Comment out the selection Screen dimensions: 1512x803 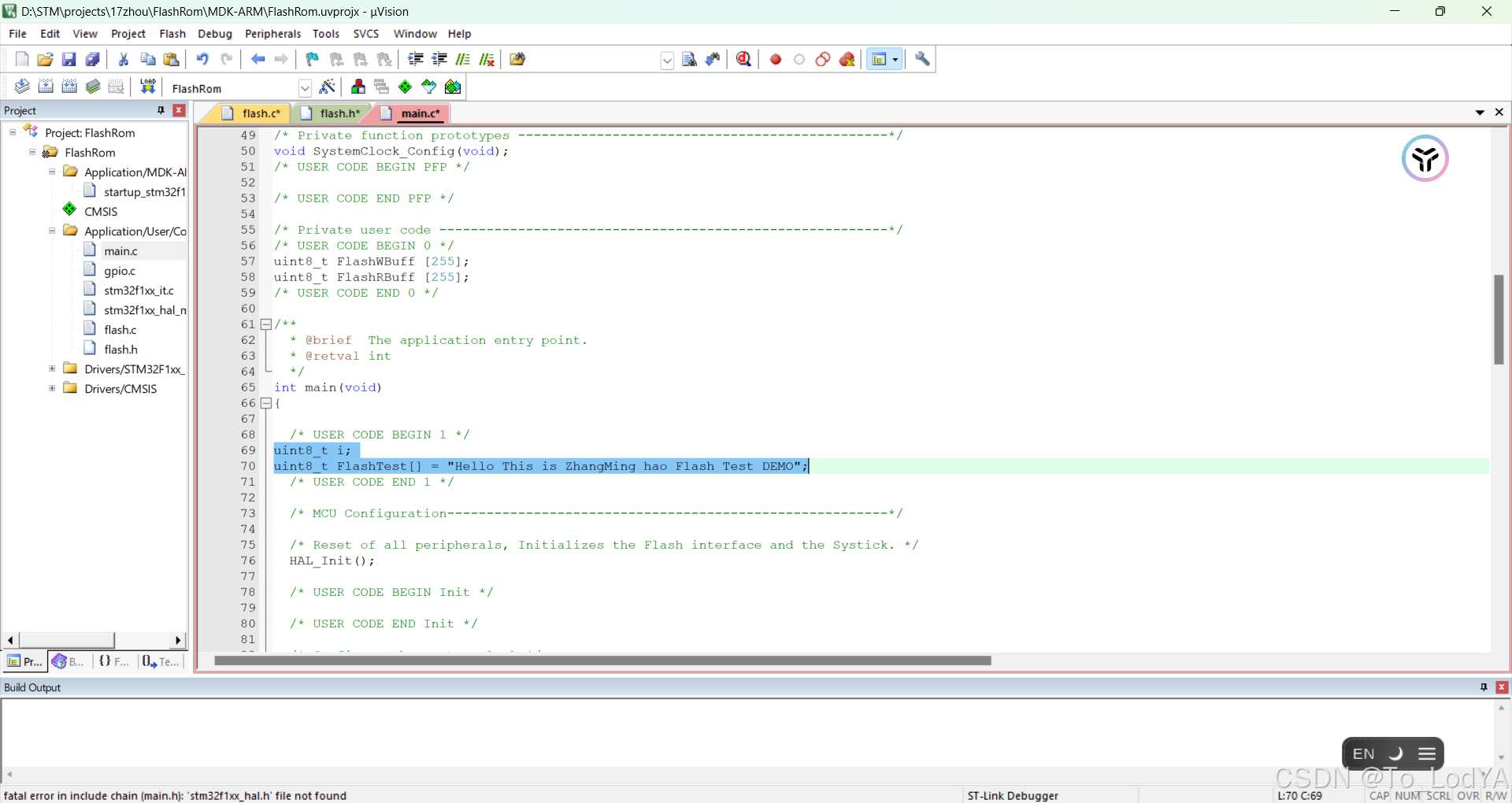(x=463, y=59)
